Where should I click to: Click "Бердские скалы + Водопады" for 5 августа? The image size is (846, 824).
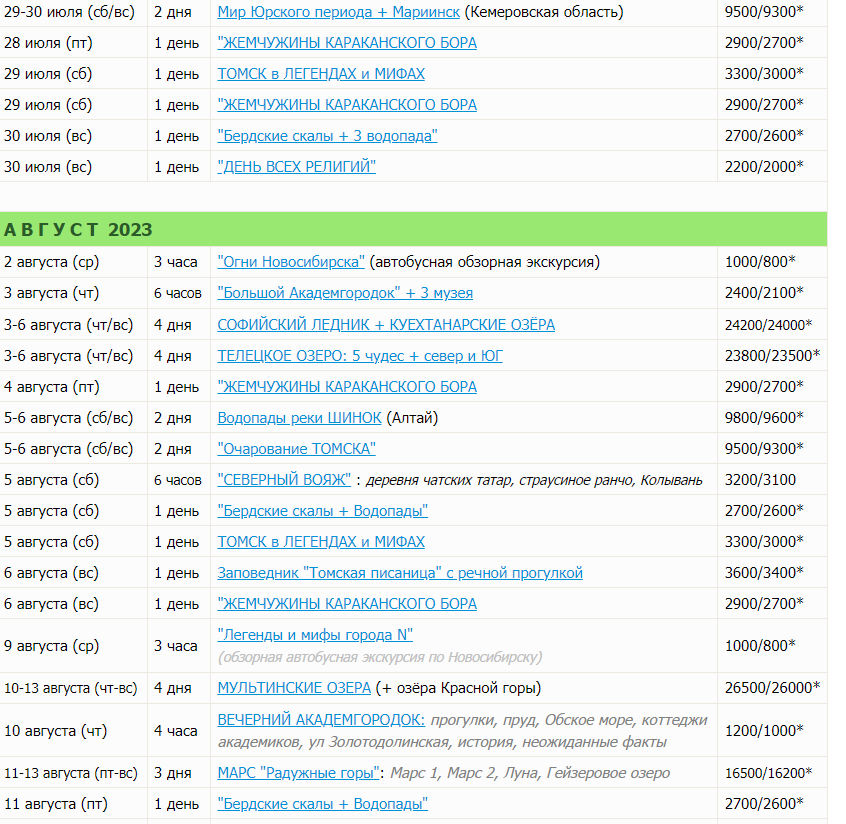coord(323,511)
